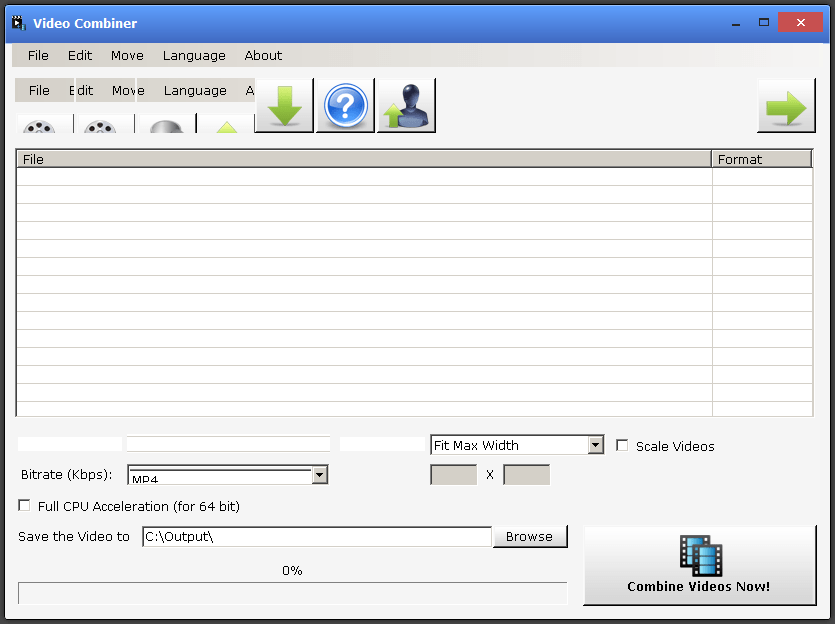Open the File menu
835x624 pixels.
point(37,55)
